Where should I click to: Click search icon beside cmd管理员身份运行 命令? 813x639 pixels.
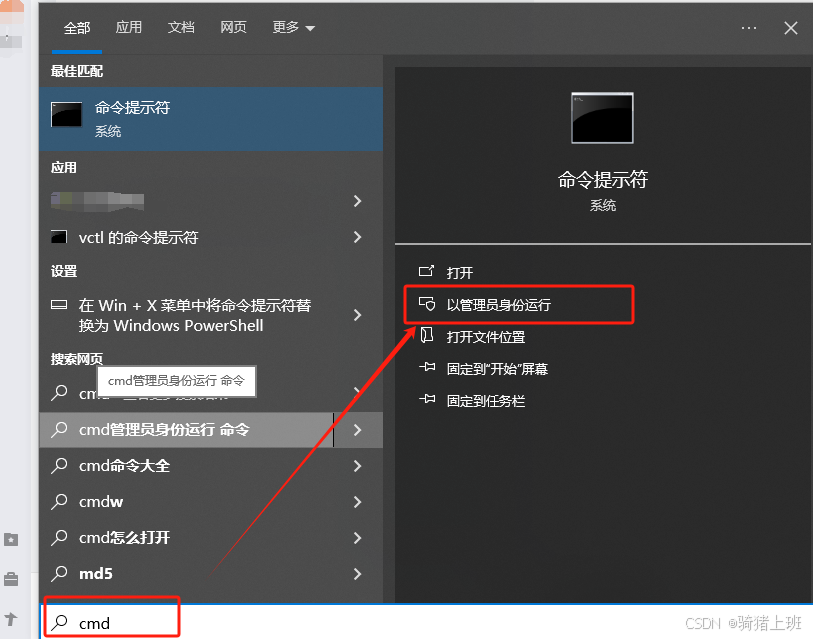pyautogui.click(x=59, y=430)
